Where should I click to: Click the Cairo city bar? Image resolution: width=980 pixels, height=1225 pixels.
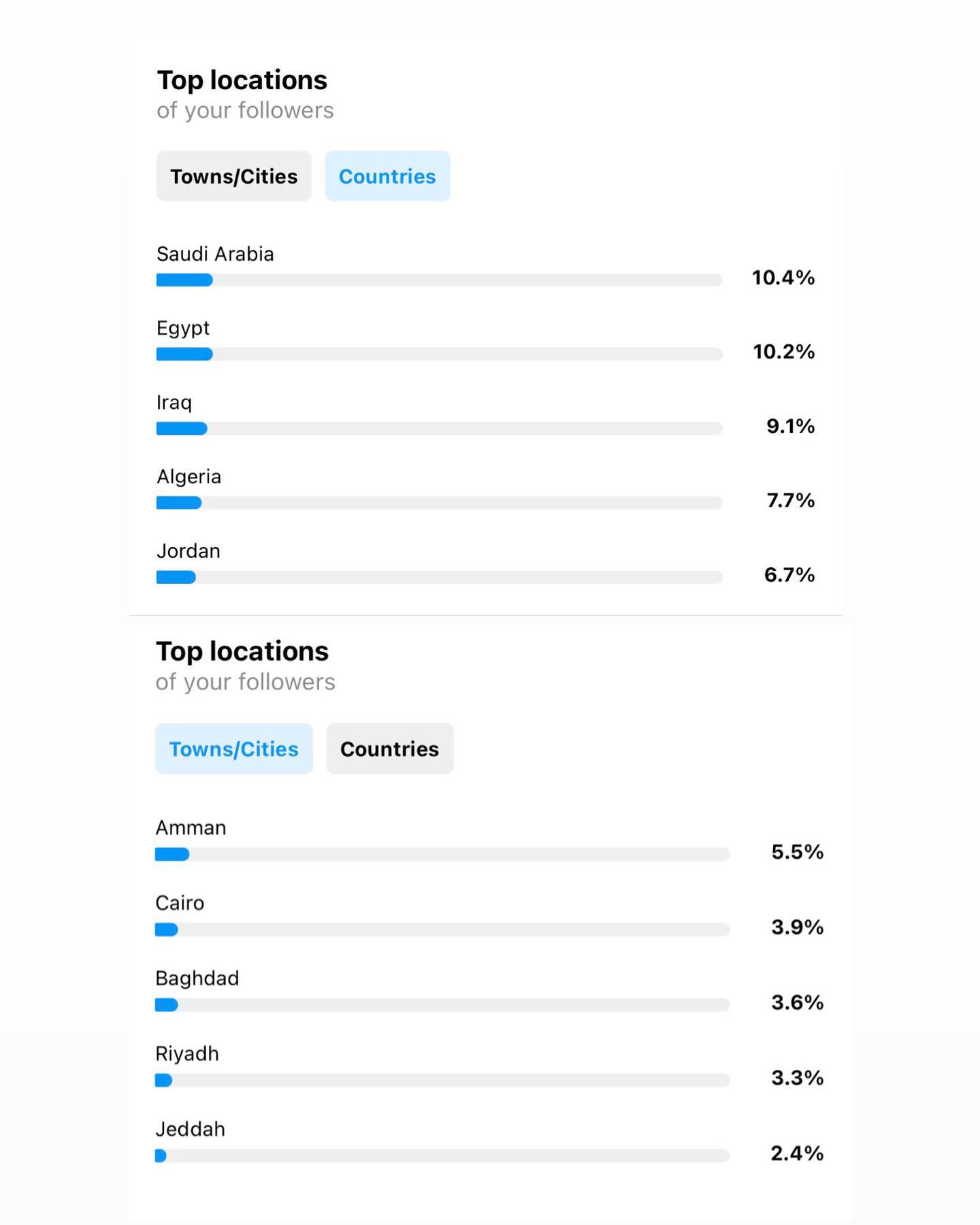click(x=442, y=930)
